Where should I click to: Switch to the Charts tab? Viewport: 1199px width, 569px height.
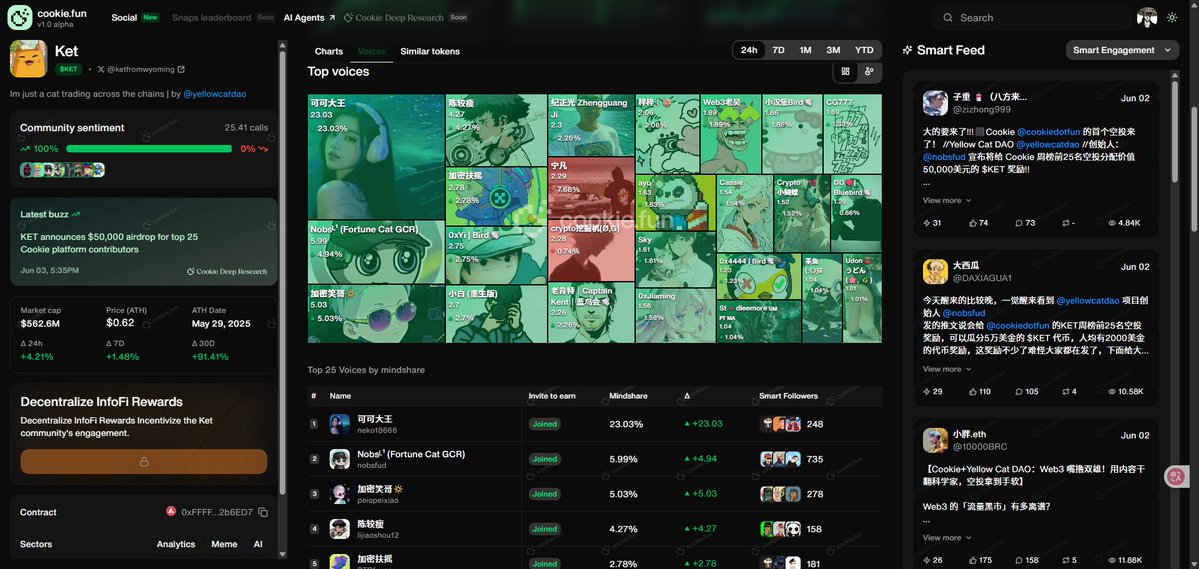(329, 51)
